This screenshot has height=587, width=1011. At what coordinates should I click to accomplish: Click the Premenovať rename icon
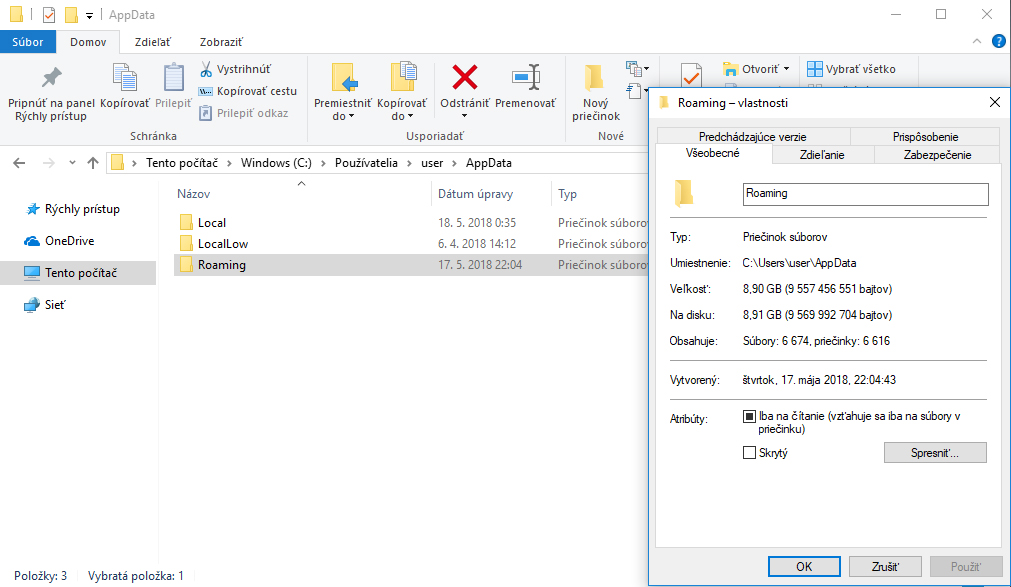click(526, 77)
